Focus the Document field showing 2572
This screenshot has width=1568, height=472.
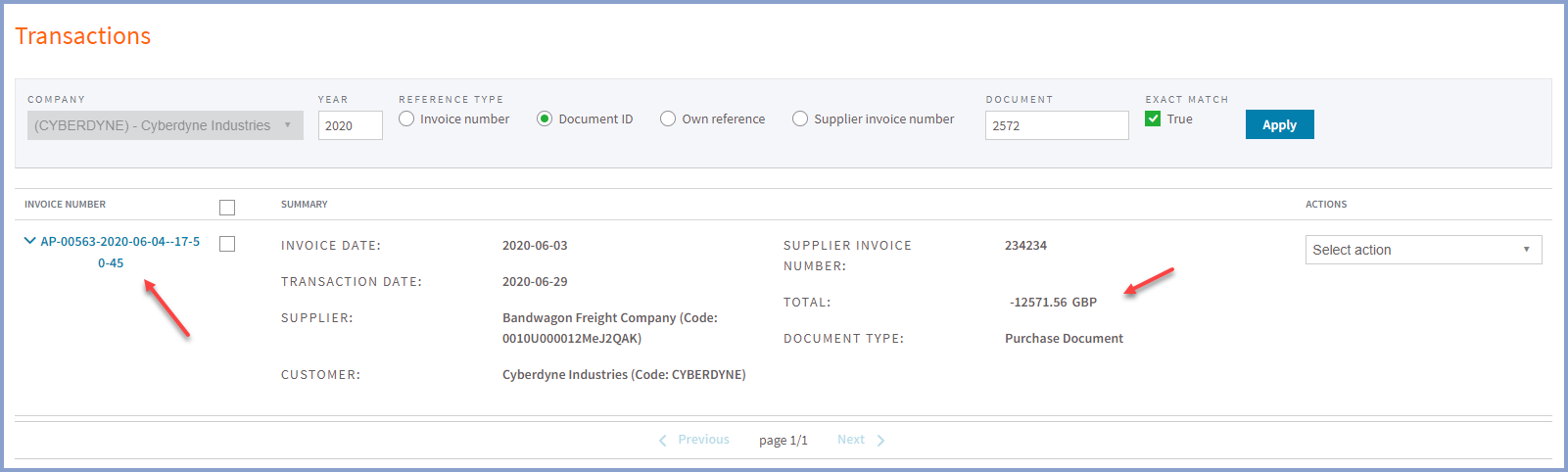coord(1057,125)
